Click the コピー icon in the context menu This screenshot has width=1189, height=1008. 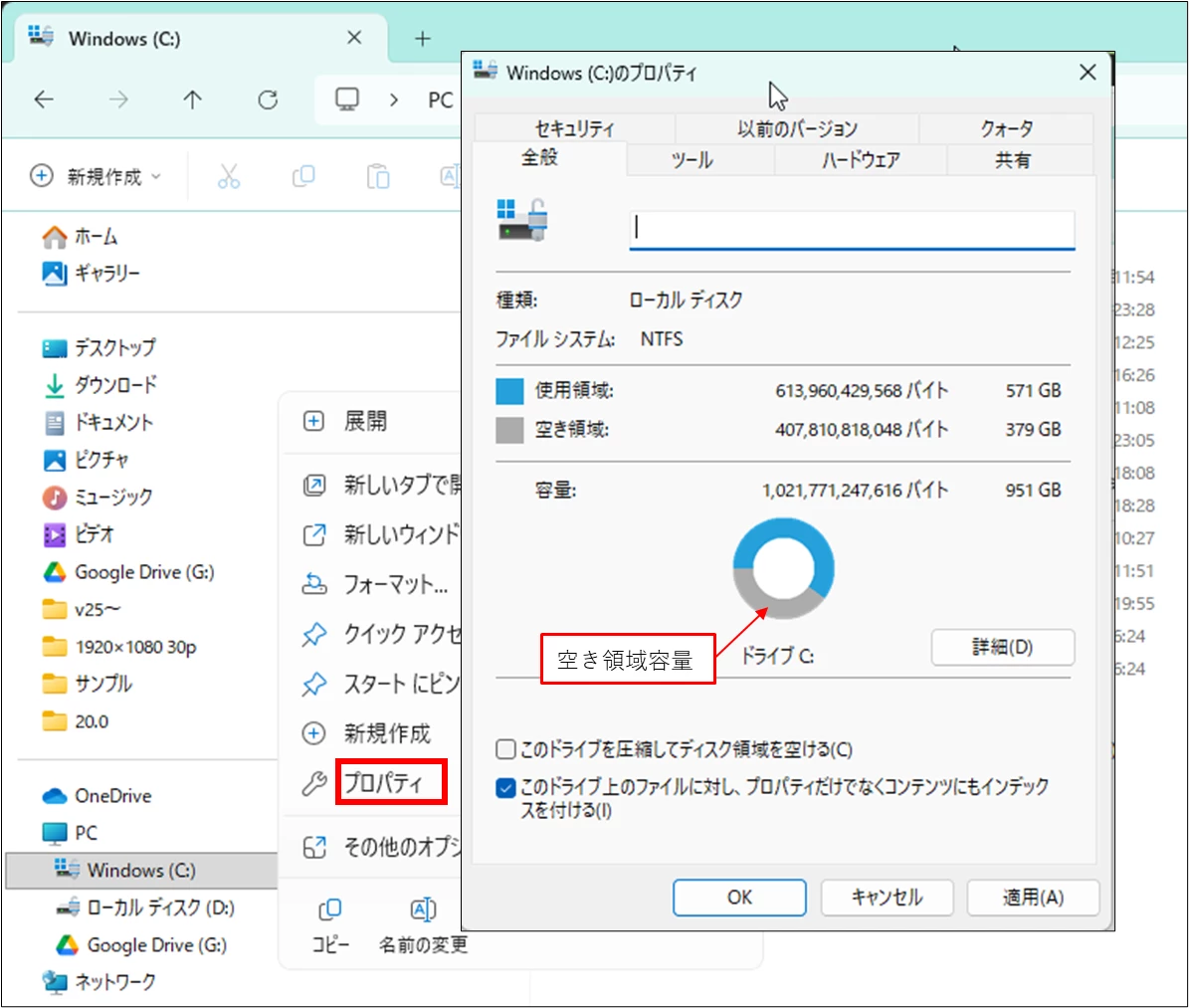tap(330, 909)
